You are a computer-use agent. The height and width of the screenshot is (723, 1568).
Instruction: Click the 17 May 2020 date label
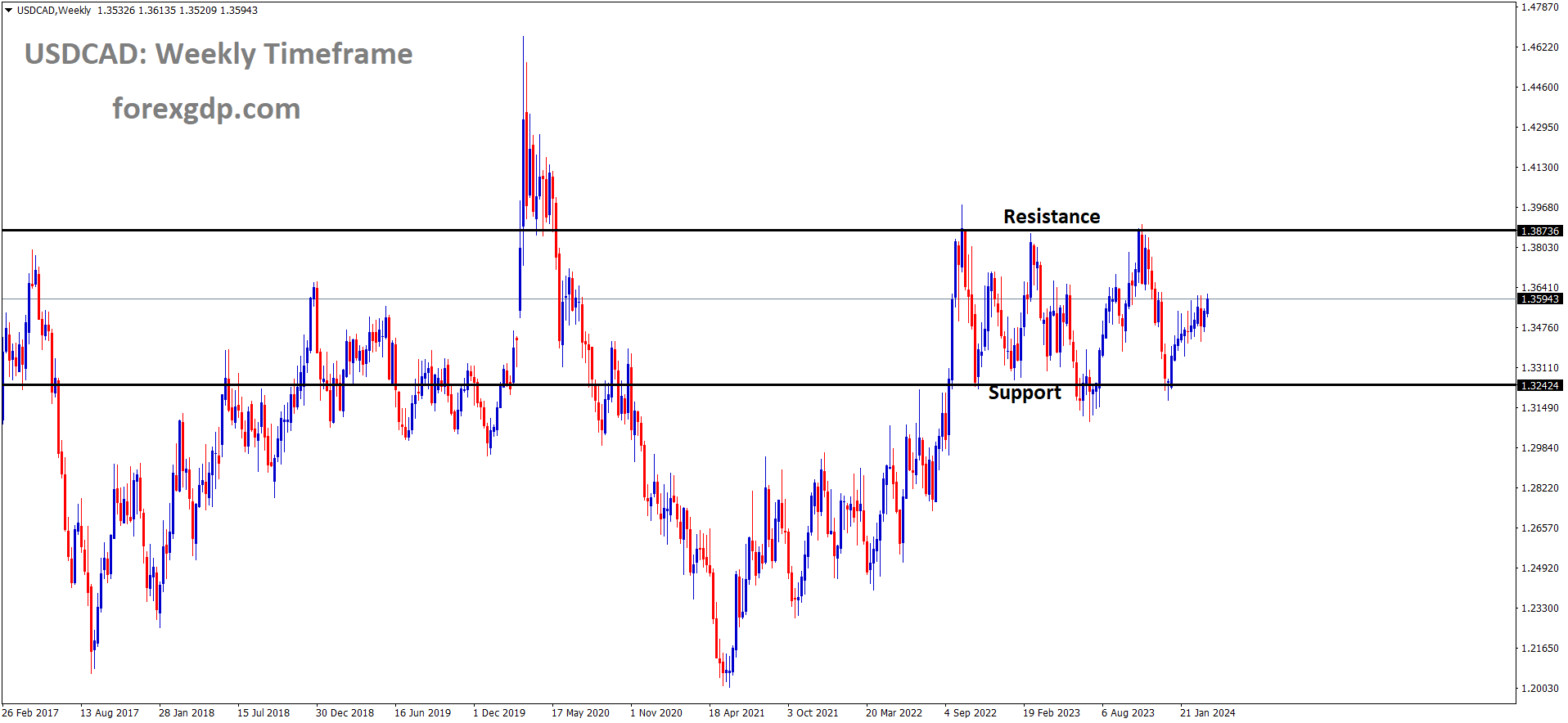[580, 713]
